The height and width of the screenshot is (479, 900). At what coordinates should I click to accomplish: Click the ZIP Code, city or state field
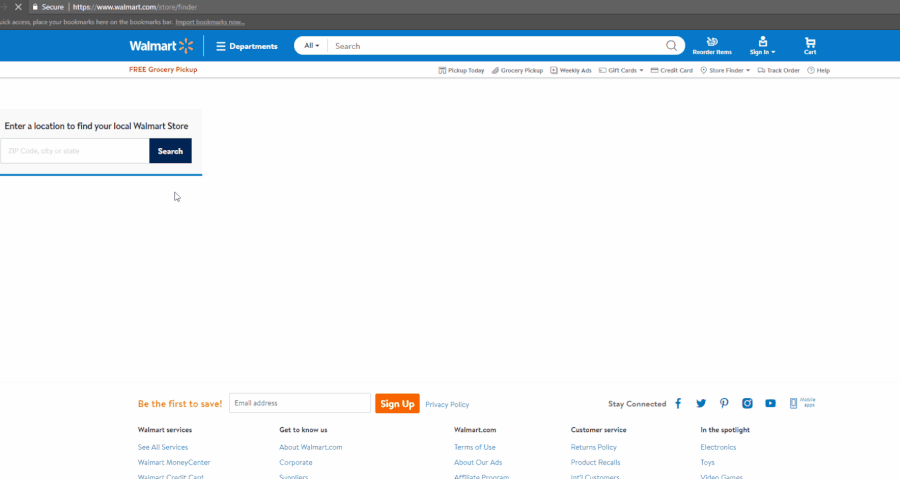tap(75, 151)
